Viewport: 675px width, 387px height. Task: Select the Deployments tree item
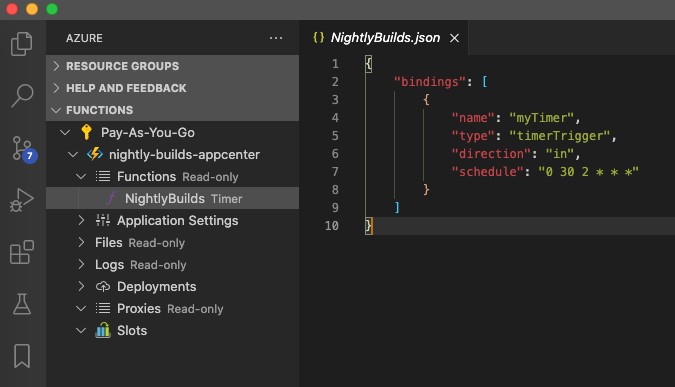173,286
